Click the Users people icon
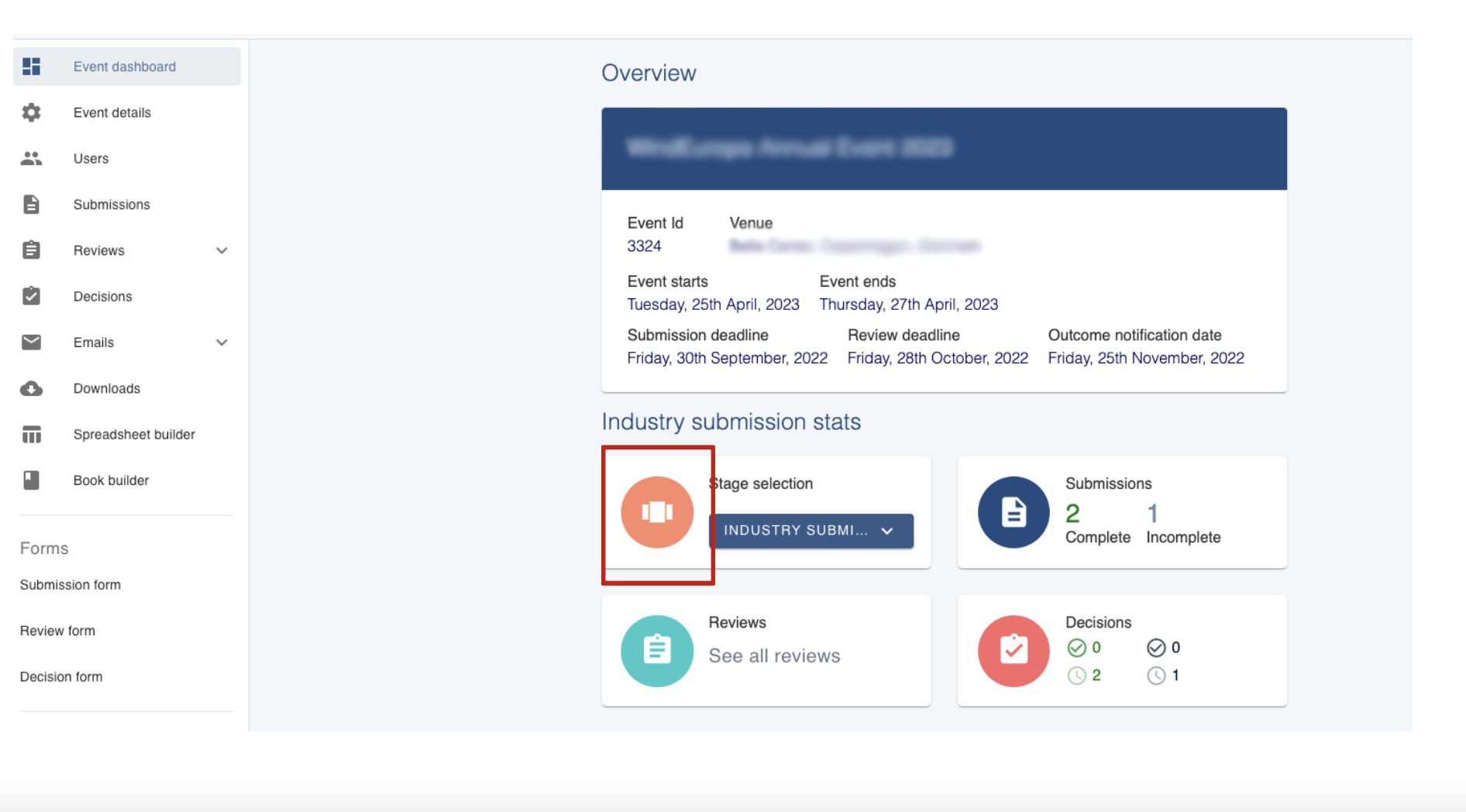The image size is (1466, 812). click(31, 158)
